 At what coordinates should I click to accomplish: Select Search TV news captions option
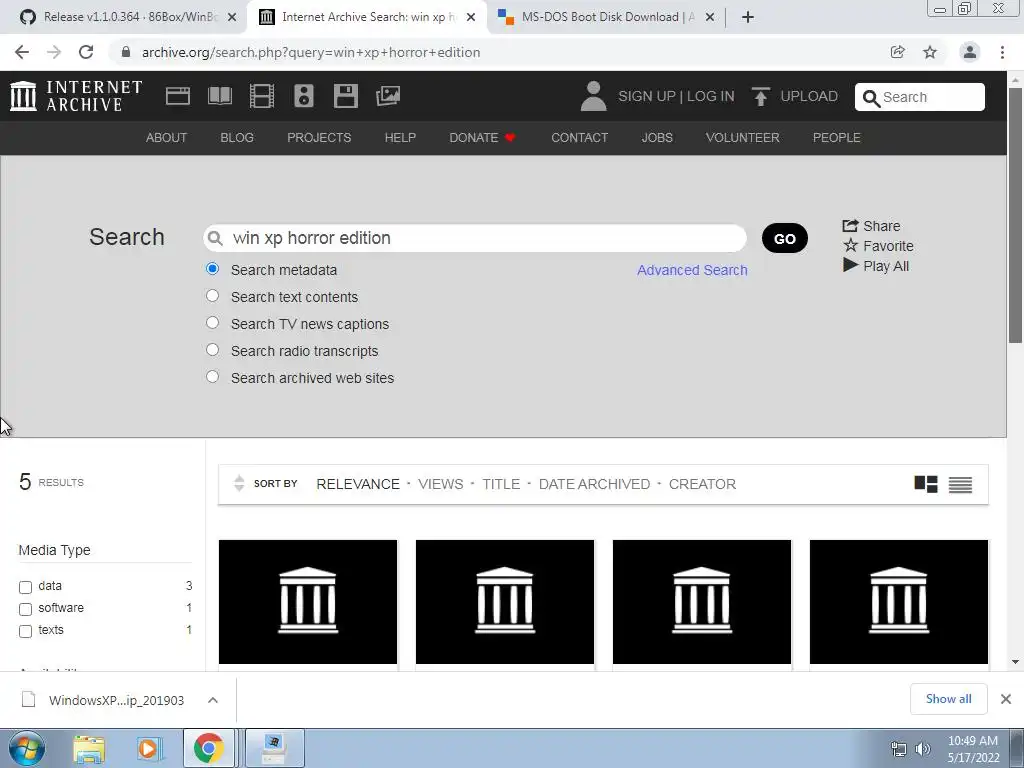click(212, 323)
